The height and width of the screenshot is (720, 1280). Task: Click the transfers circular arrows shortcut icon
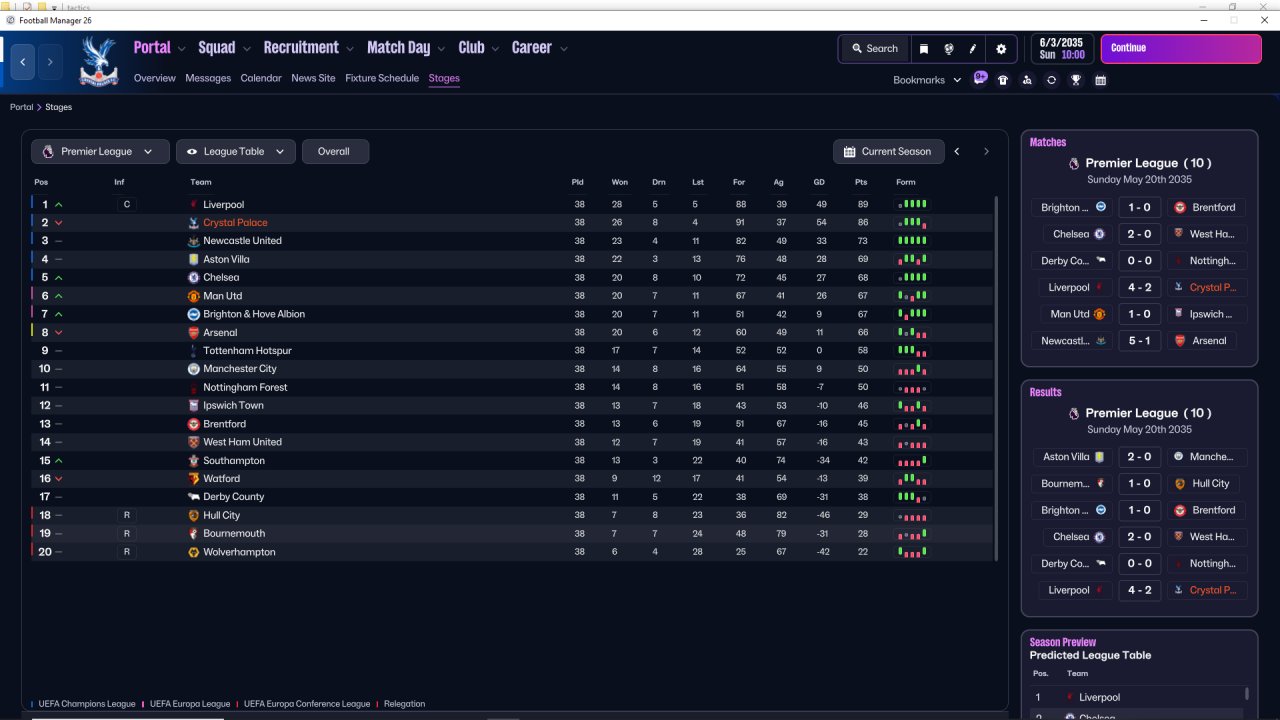[x=1051, y=80]
